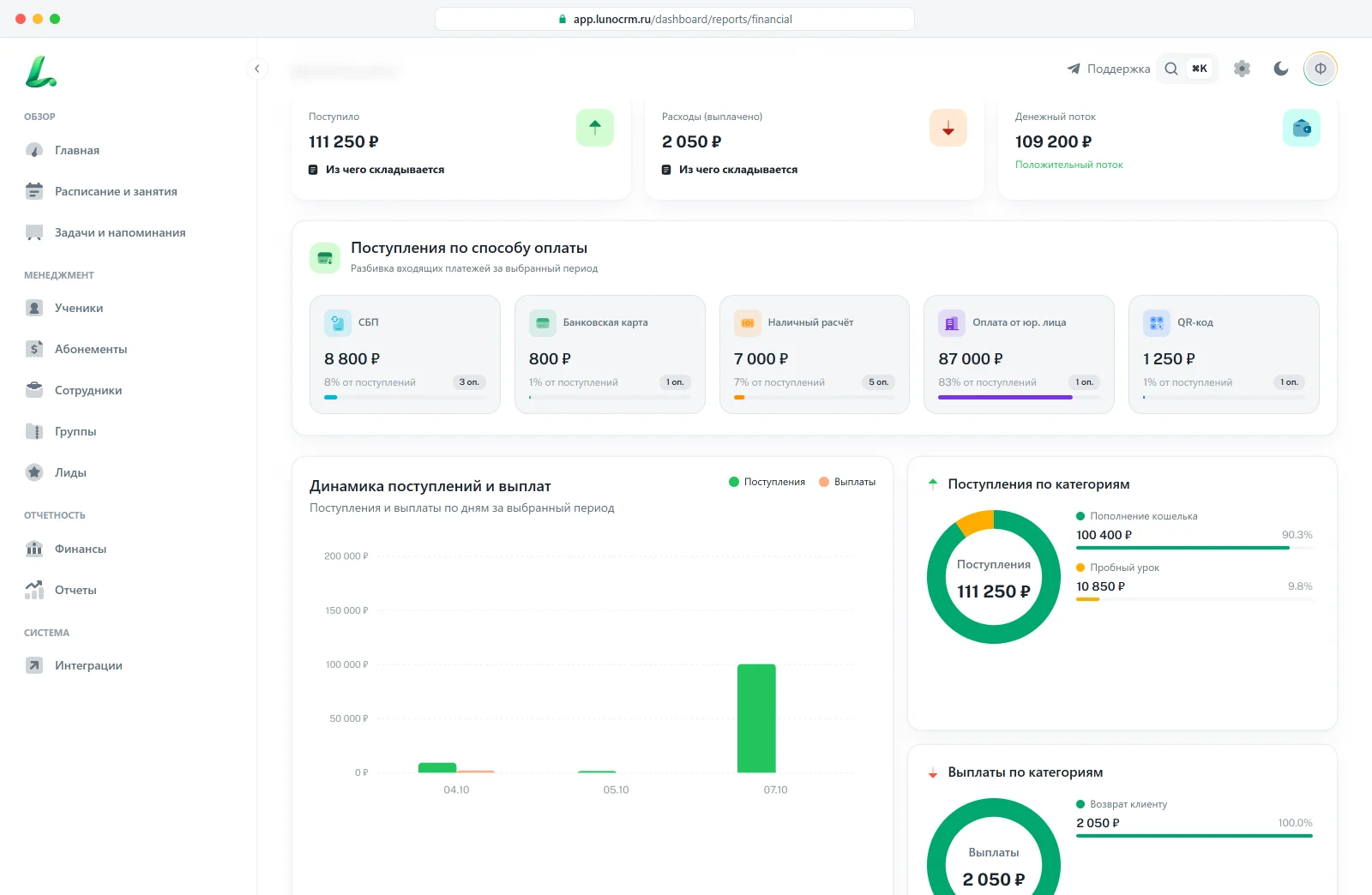Select the Возврат клиенту category row
Viewport: 1372px width, 895px height.
[1194, 818]
